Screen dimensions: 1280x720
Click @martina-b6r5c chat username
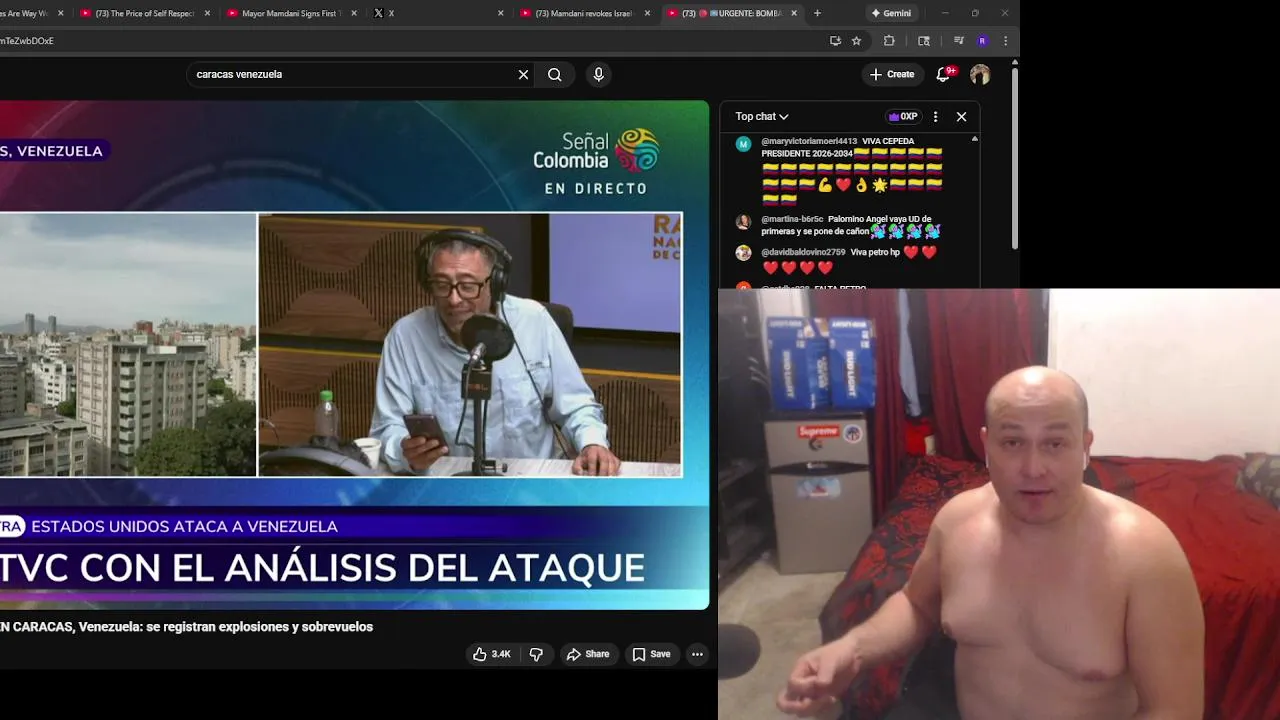(792, 219)
